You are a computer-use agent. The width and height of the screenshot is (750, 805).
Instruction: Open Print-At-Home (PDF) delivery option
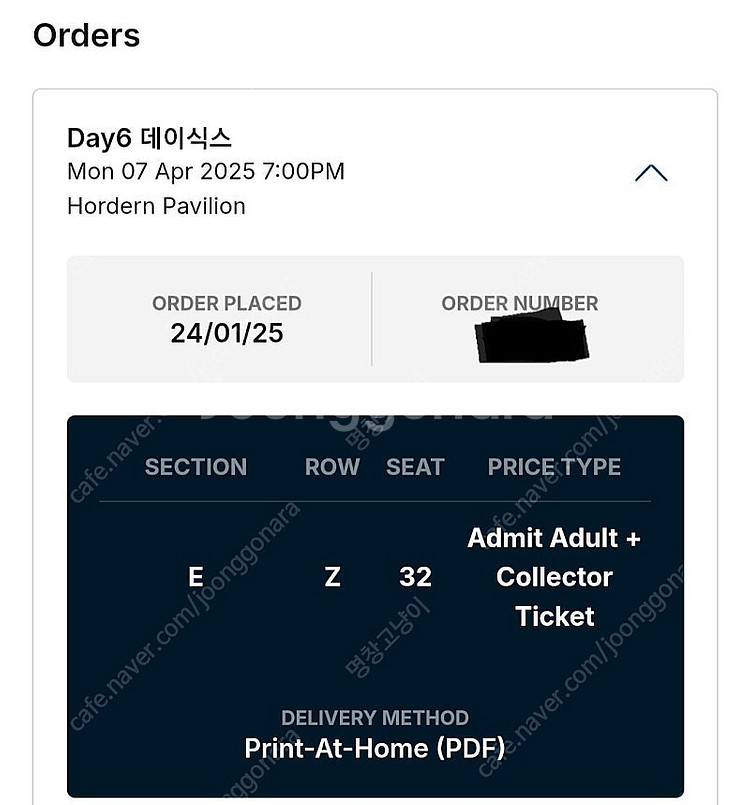tap(375, 748)
